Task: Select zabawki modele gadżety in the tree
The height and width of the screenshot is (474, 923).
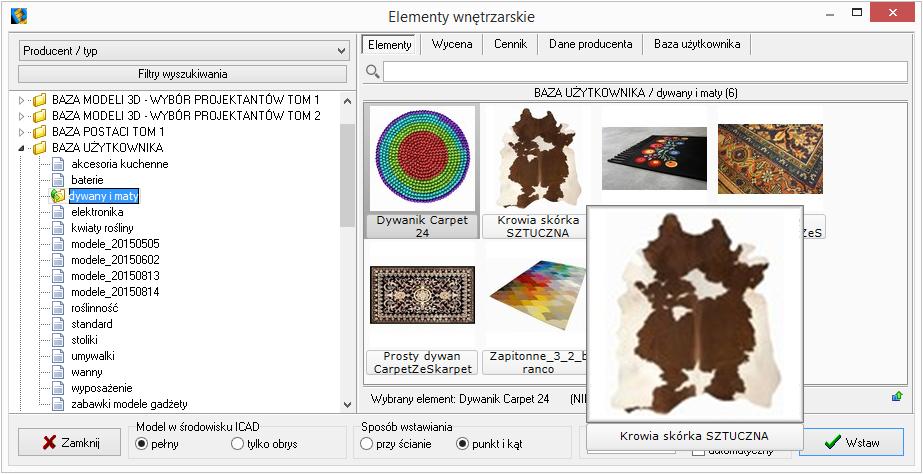Action: [130, 404]
